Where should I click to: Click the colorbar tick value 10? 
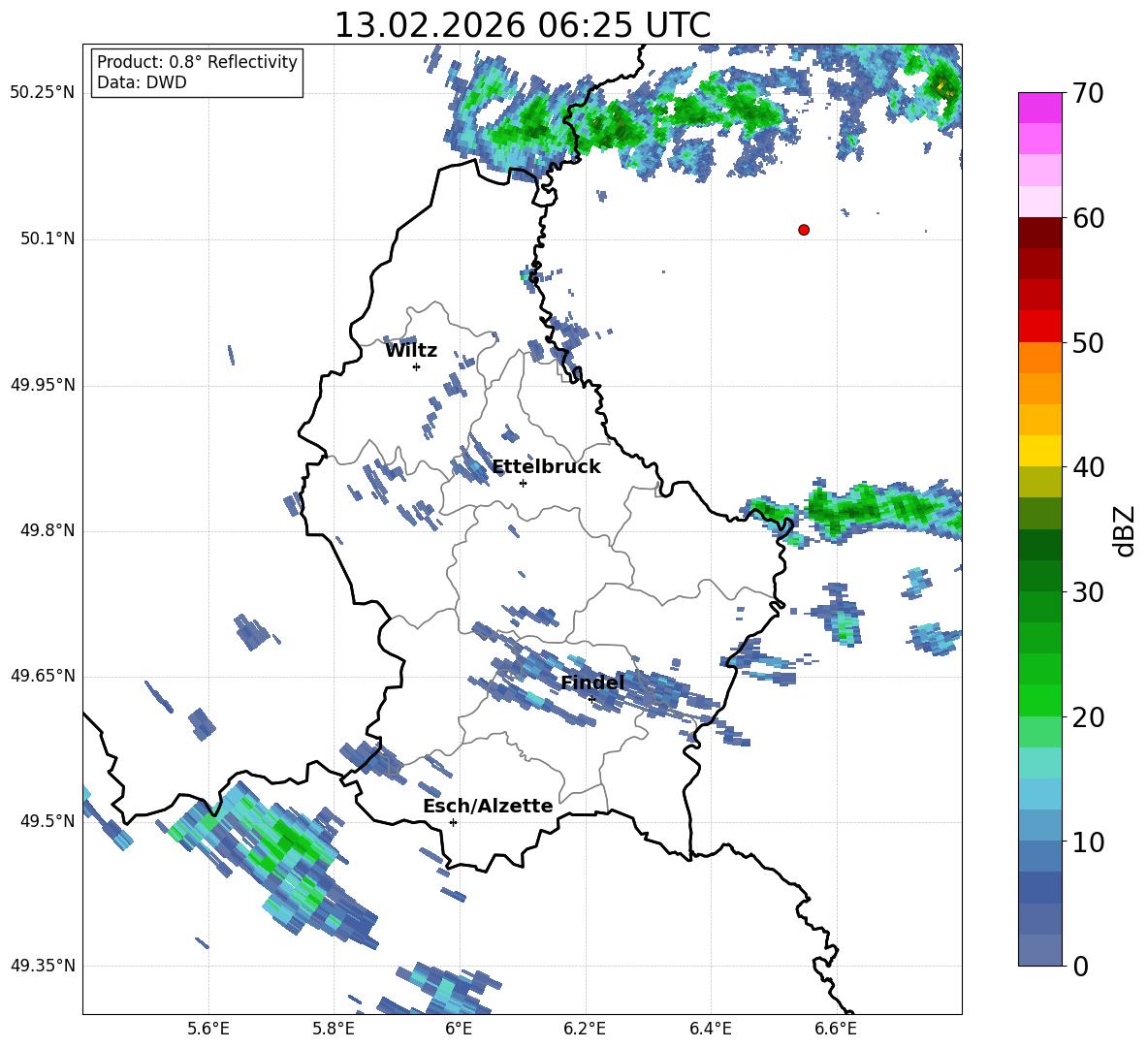1088,842
